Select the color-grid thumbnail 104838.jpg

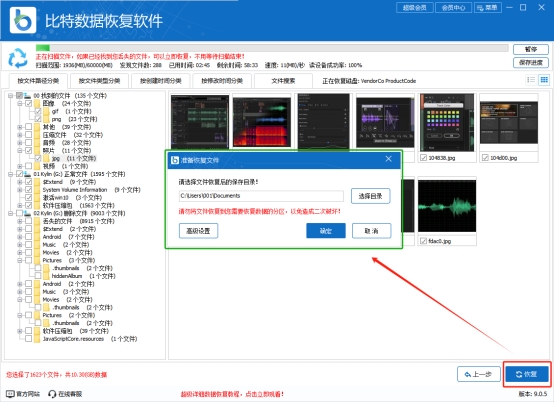[x=447, y=123]
